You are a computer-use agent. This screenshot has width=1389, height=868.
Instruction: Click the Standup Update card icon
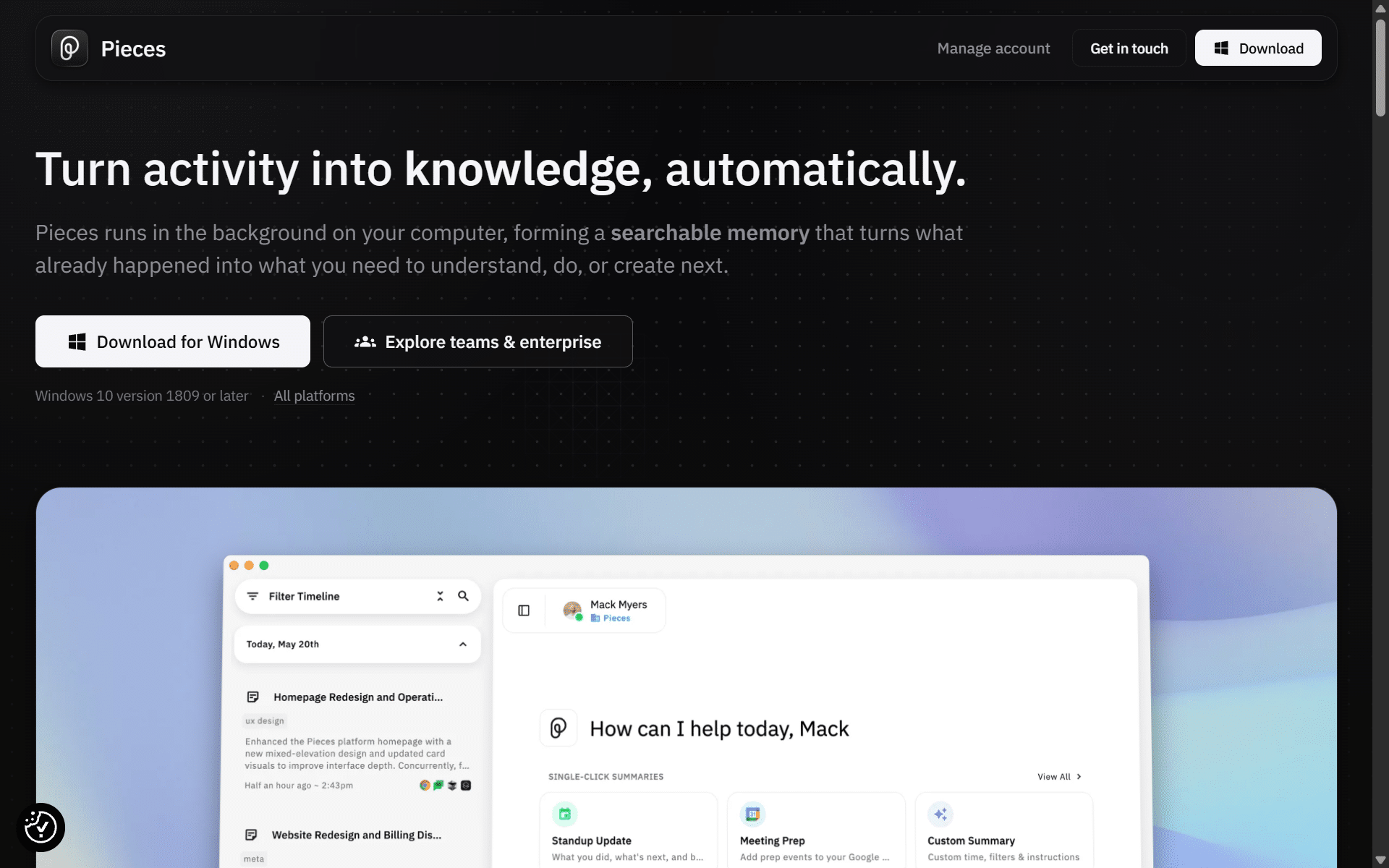565,814
